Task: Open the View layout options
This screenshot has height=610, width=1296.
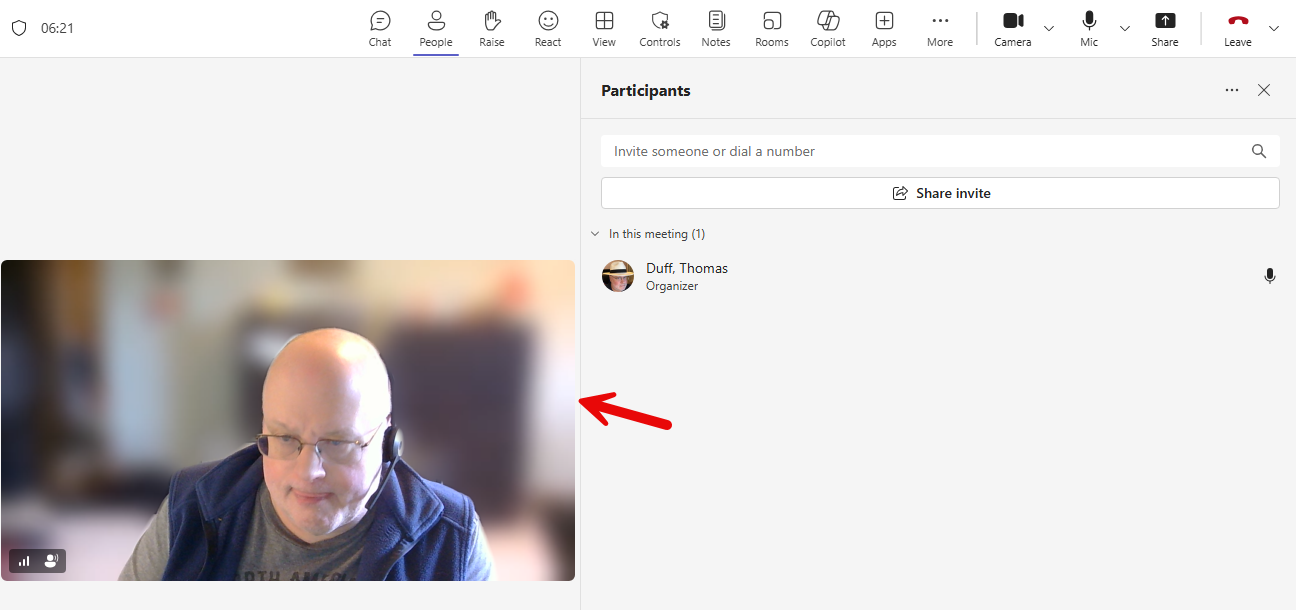Action: pyautogui.click(x=604, y=28)
